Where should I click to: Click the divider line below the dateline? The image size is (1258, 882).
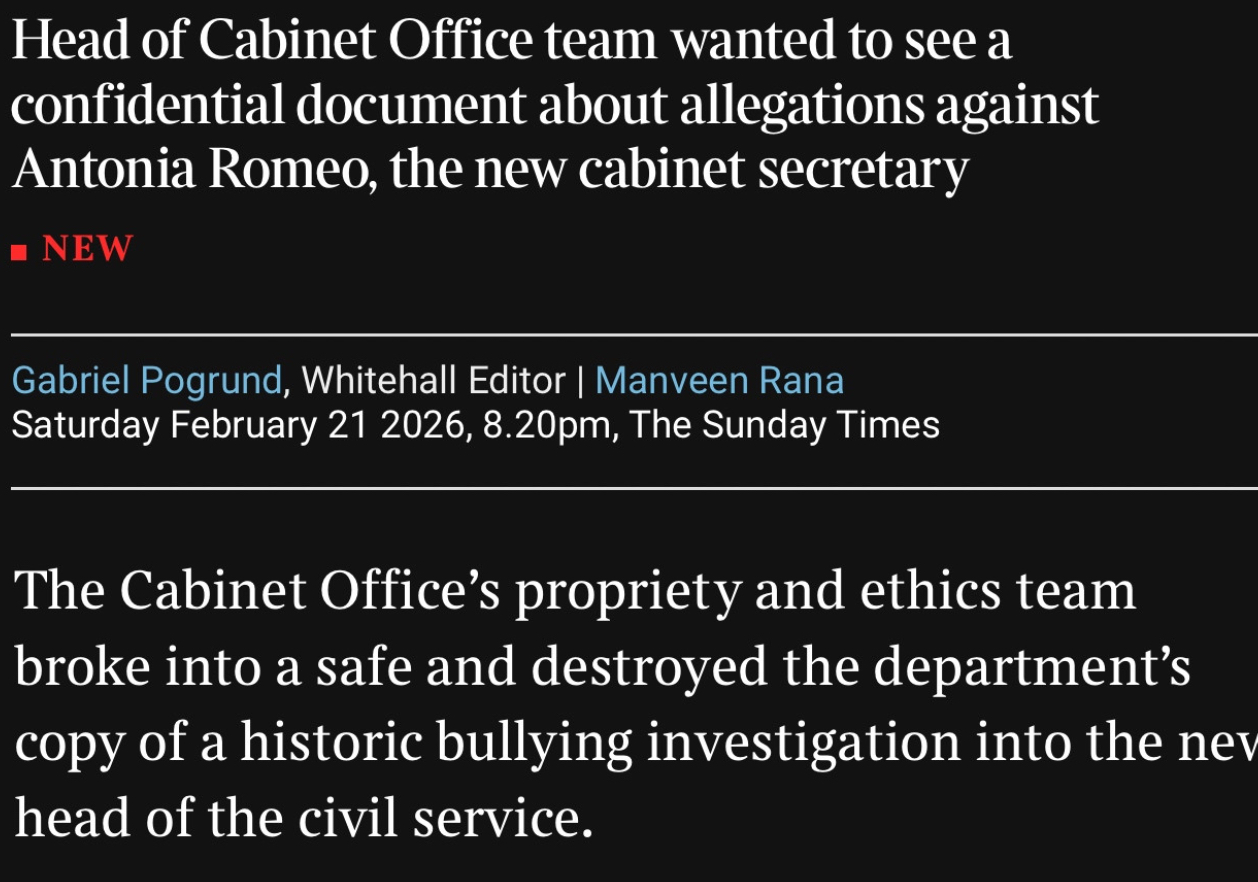point(629,488)
